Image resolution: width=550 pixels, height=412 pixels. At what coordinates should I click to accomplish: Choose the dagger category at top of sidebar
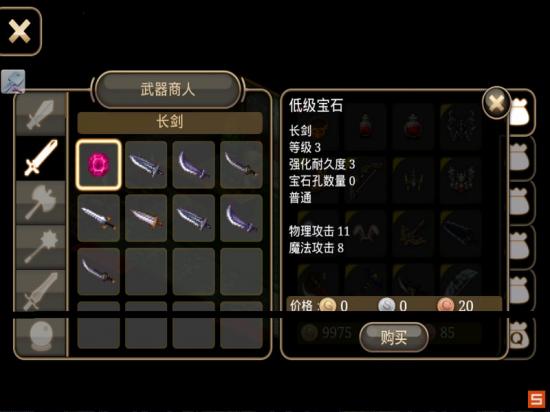(x=41, y=114)
